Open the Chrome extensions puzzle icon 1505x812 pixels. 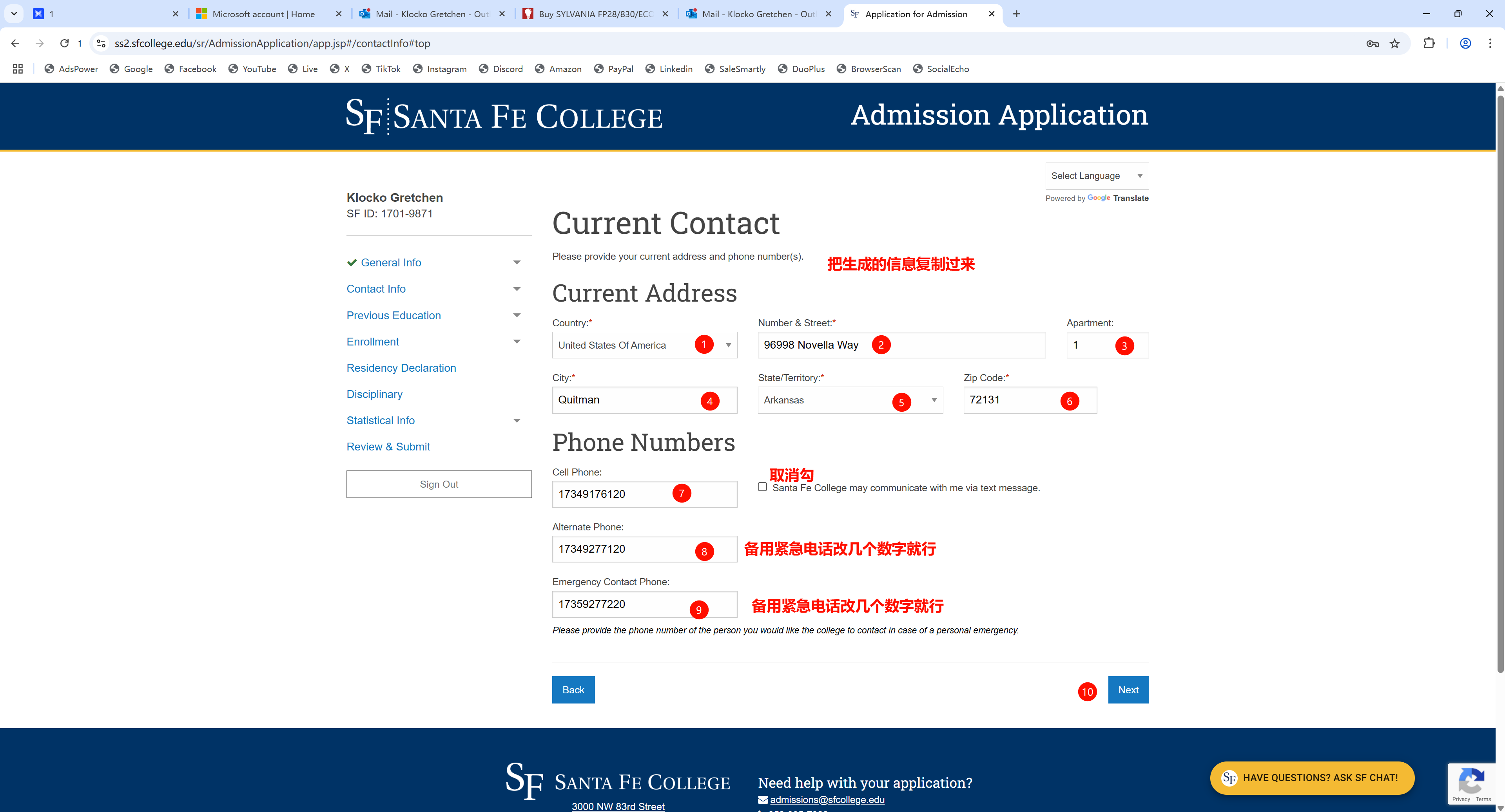click(1429, 43)
